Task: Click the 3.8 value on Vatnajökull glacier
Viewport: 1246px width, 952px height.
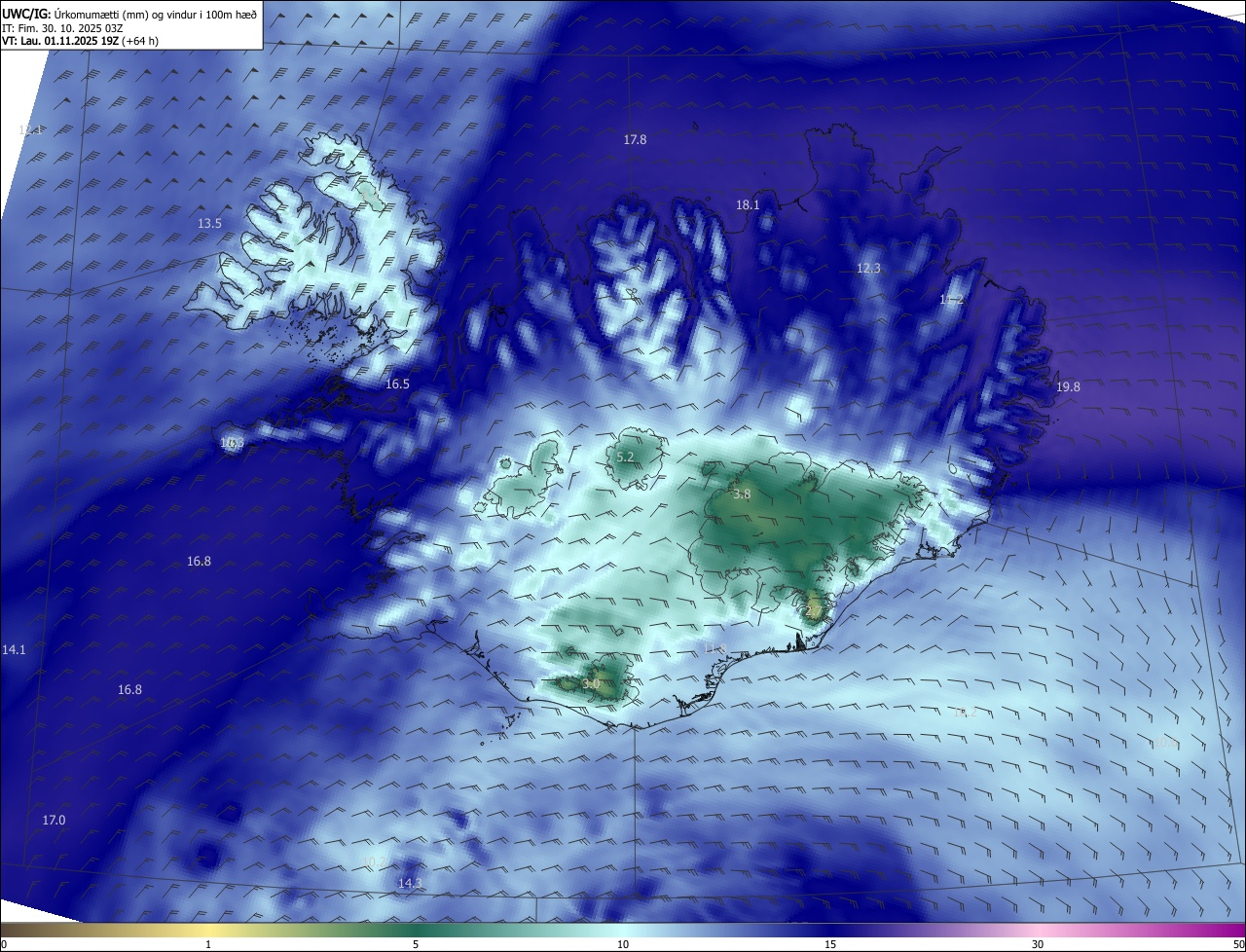Action: pyautogui.click(x=742, y=494)
